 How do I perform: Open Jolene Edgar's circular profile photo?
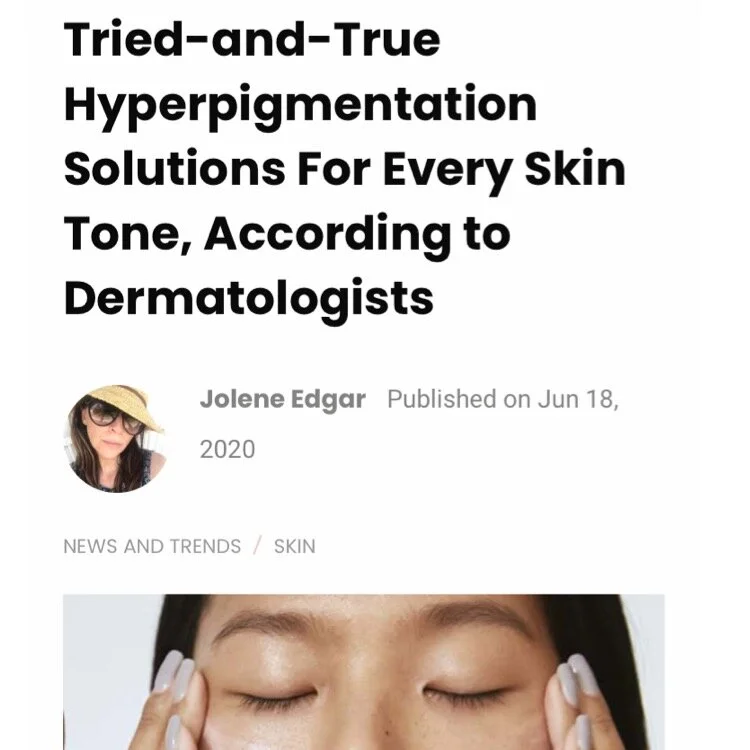116,439
